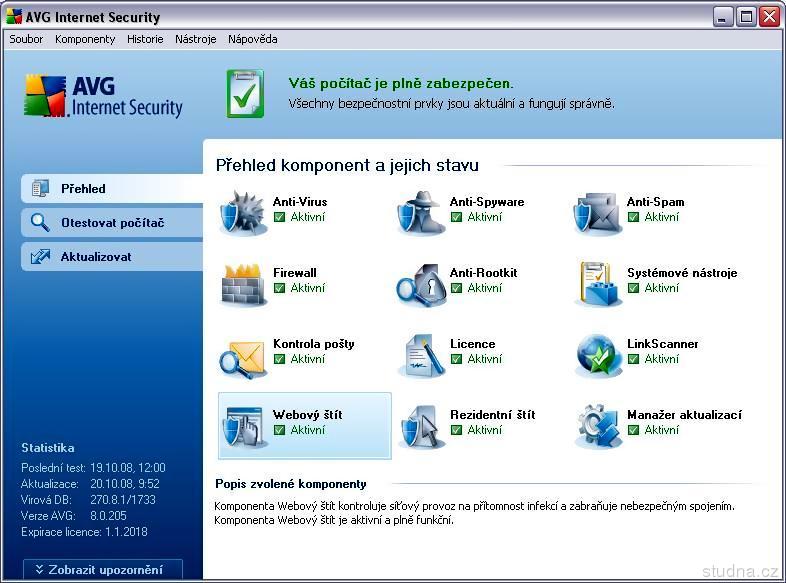The height and width of the screenshot is (583, 786).
Task: Open the Komponenty menu
Action: pos(85,39)
